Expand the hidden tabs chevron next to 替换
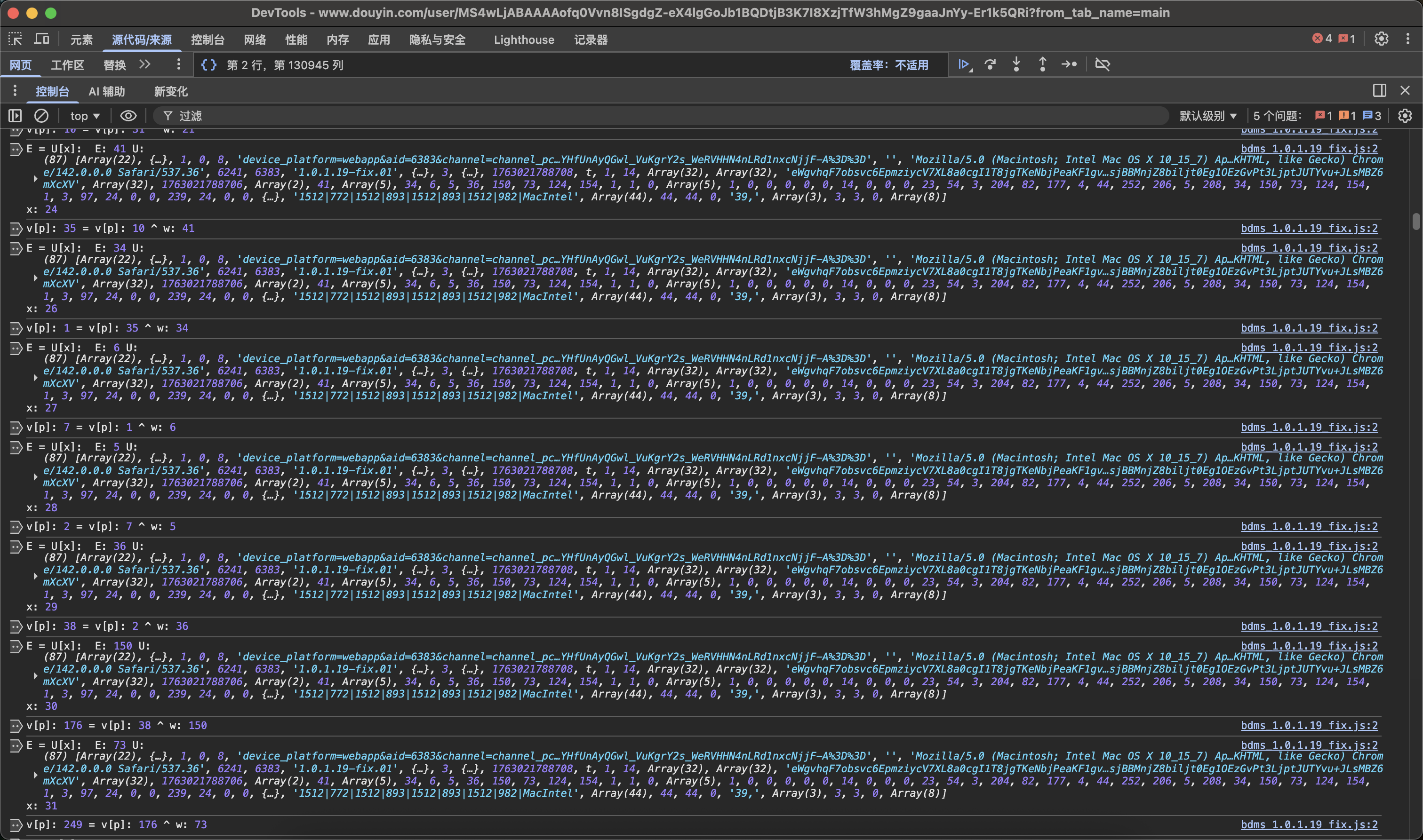The image size is (1423, 840). [145, 64]
